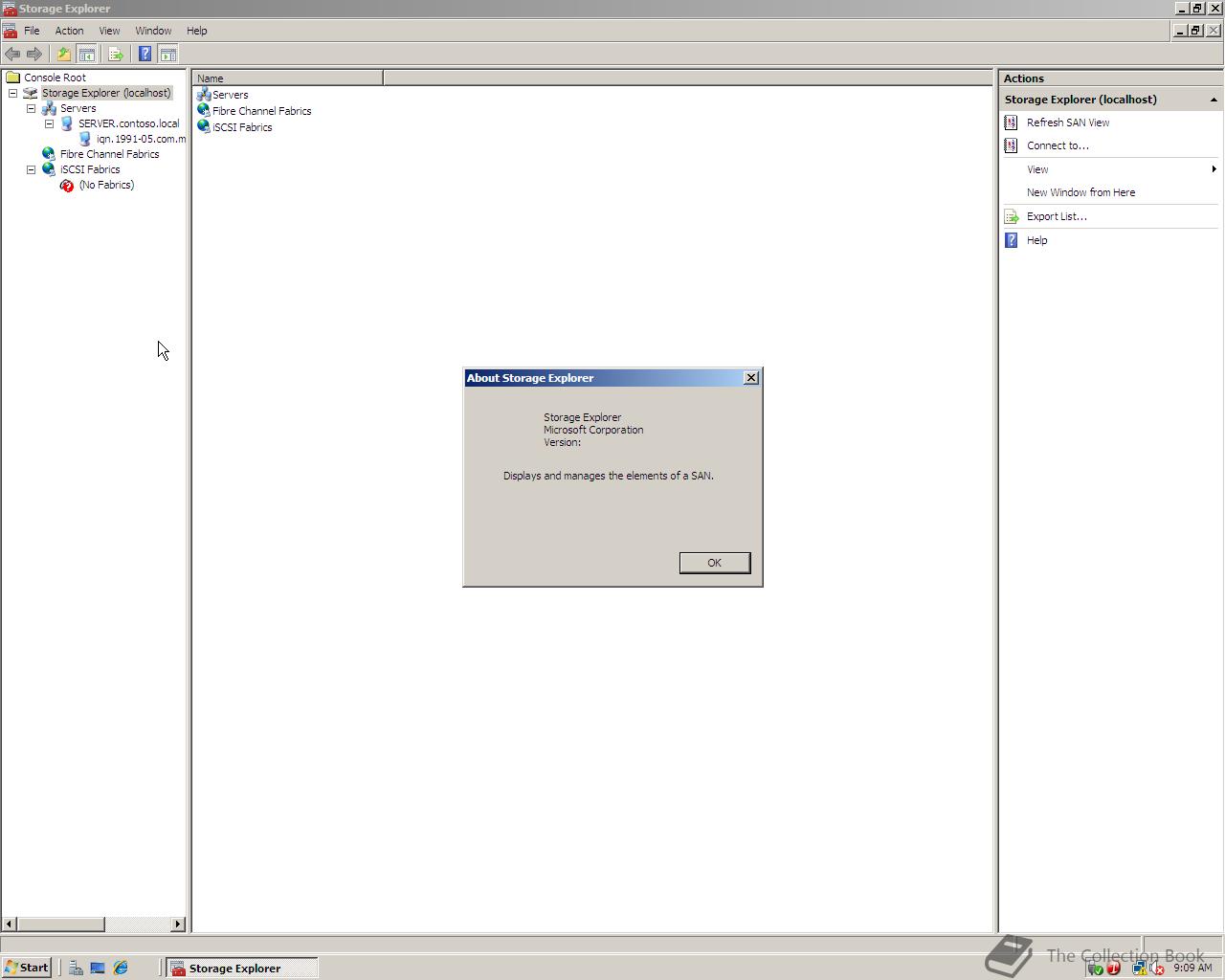Click the tree scrollbar left arrow

(10, 924)
